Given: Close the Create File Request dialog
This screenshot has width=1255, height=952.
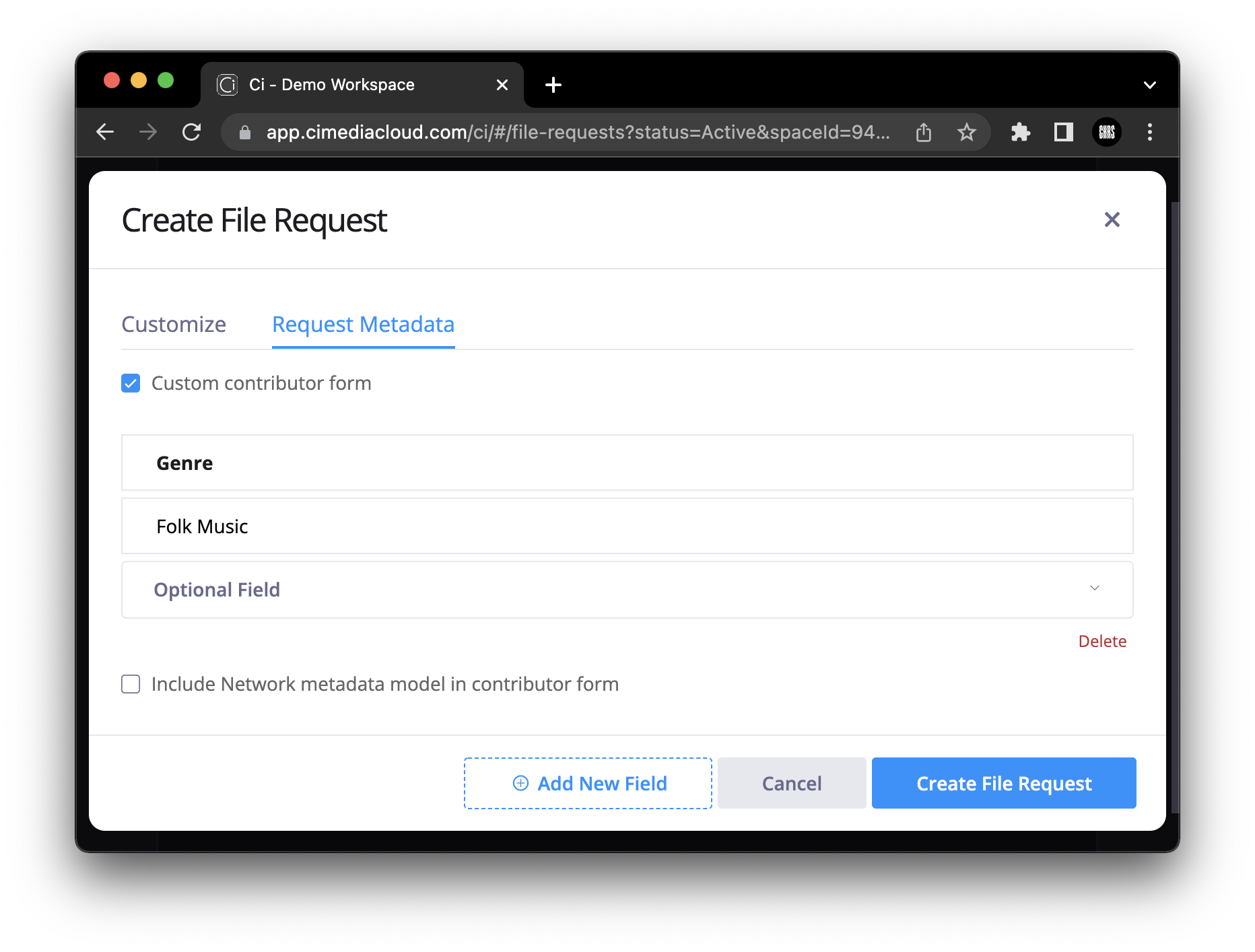Looking at the screenshot, I should (1112, 219).
